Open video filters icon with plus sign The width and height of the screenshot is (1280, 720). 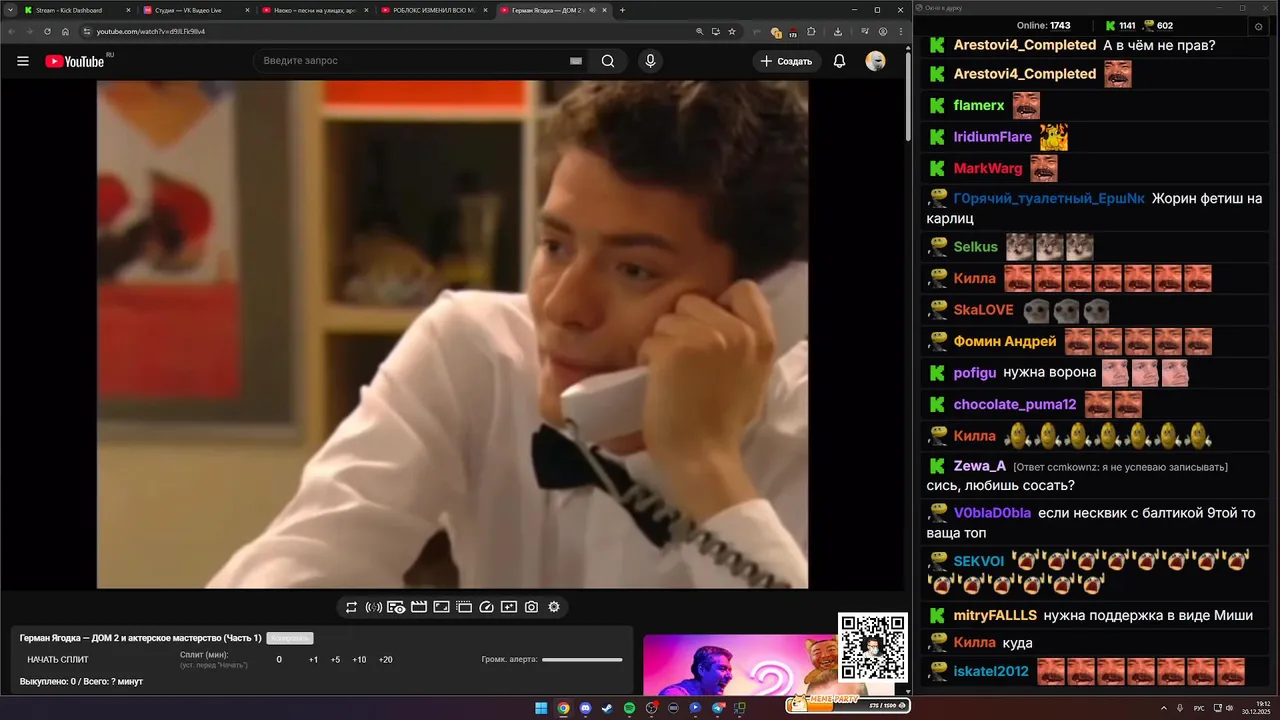(x=509, y=607)
